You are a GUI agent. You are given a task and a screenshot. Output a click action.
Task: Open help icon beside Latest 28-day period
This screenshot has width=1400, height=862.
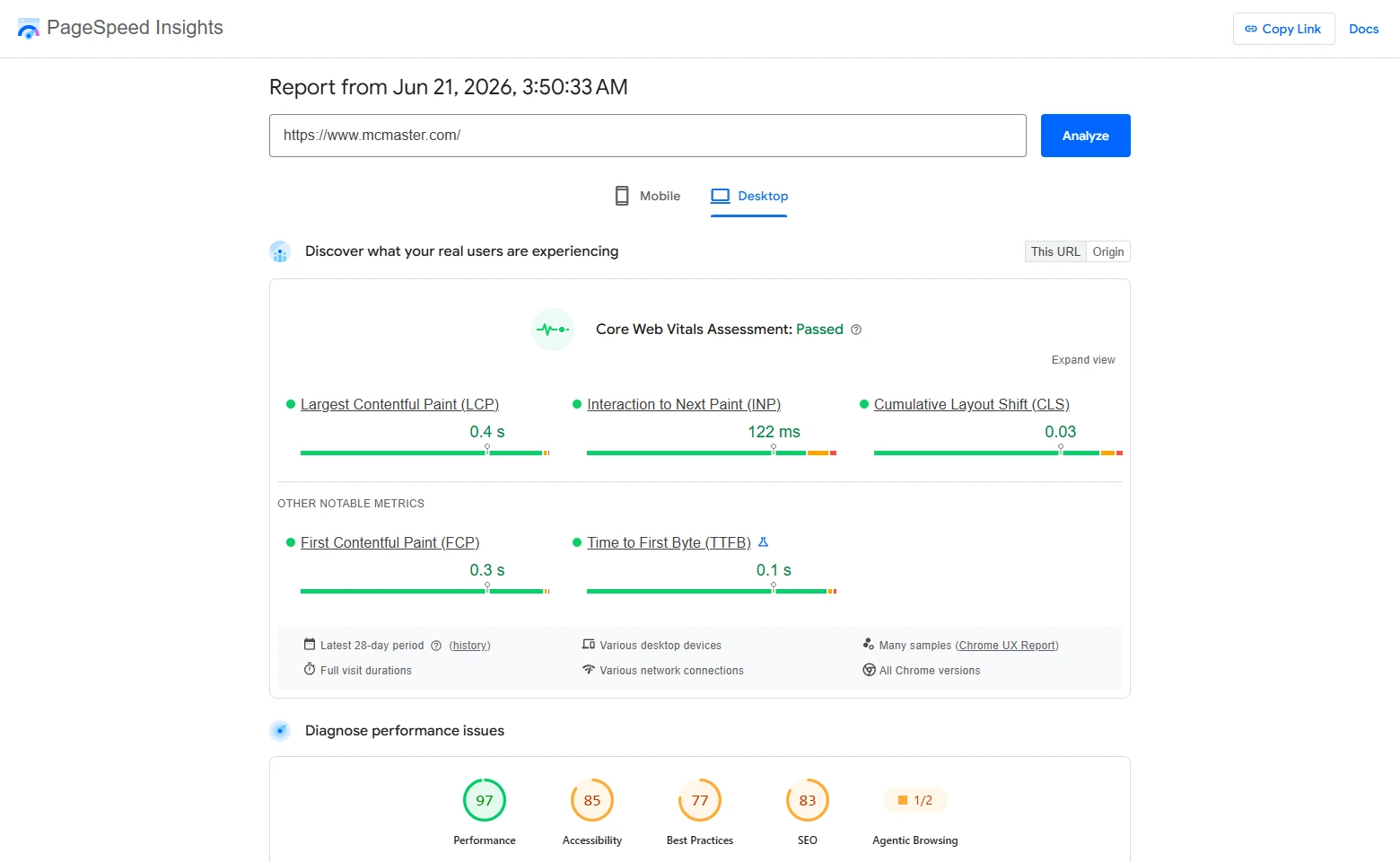(x=436, y=646)
